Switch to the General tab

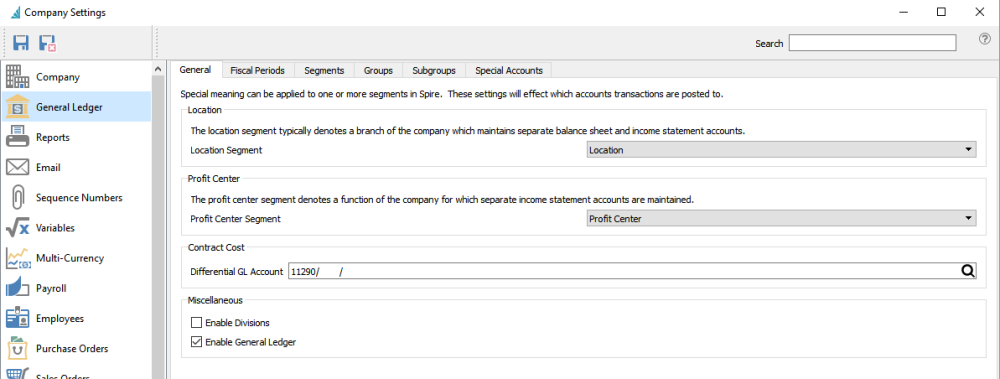(196, 70)
